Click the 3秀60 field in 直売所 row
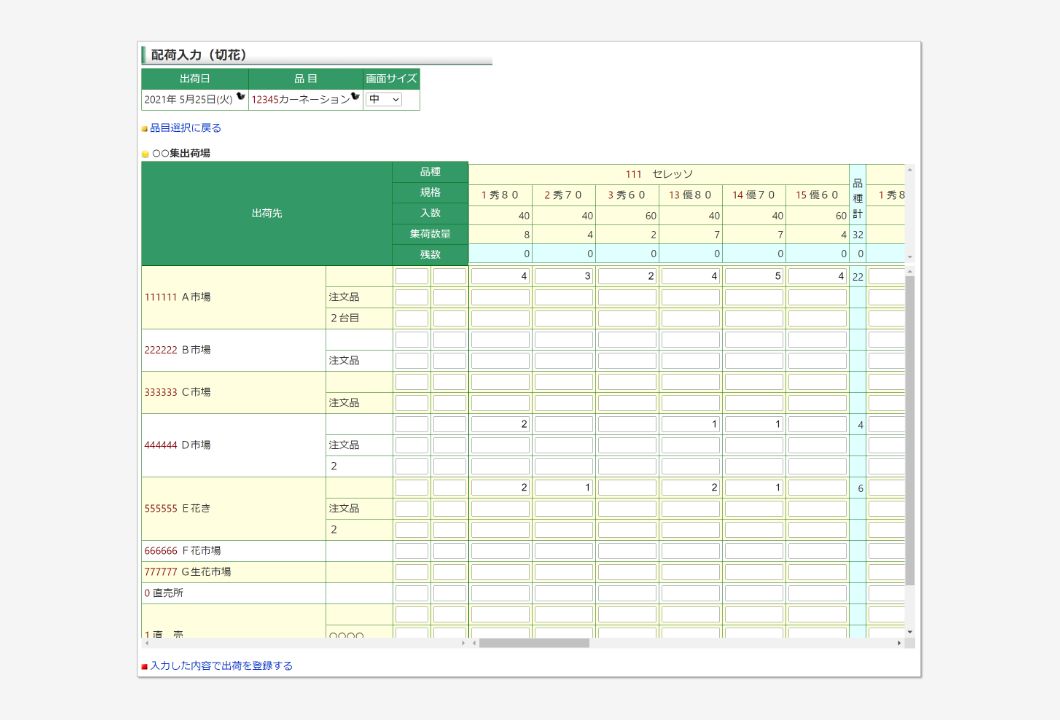 [x=627, y=593]
